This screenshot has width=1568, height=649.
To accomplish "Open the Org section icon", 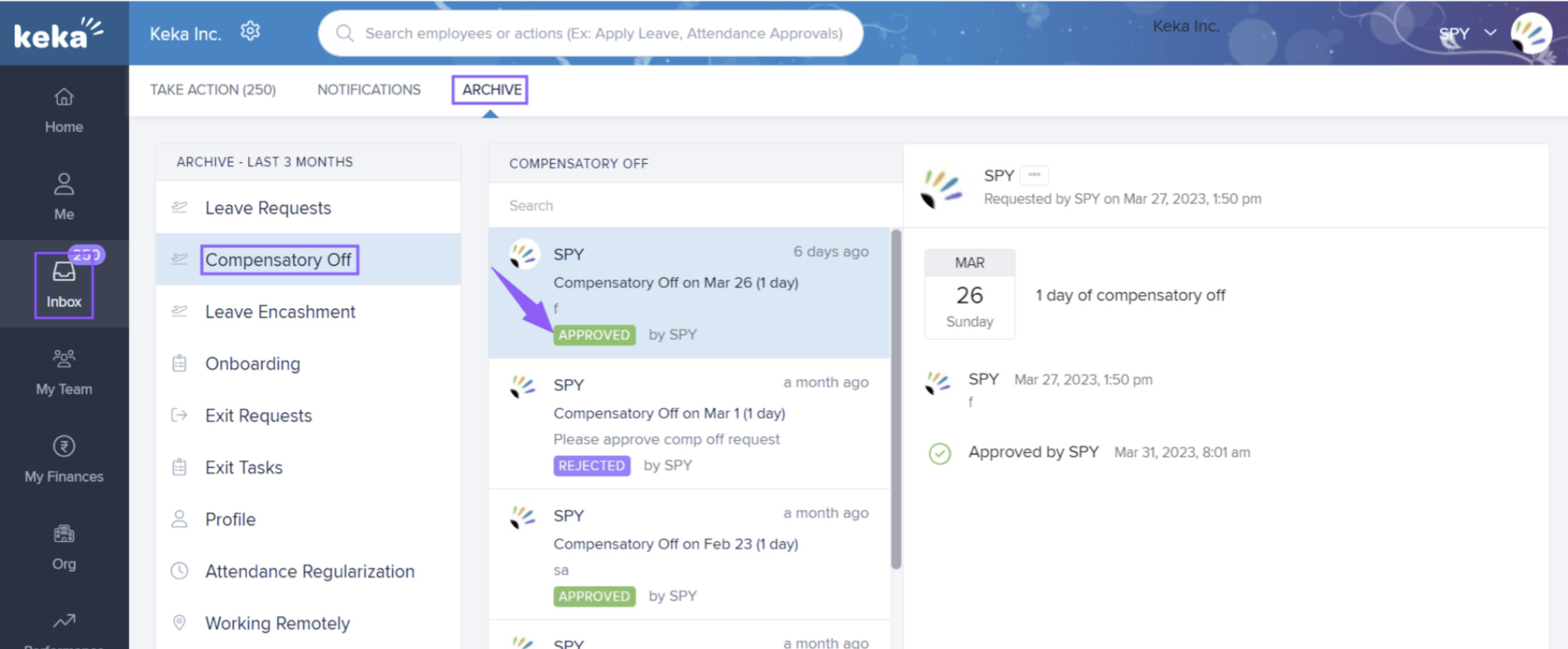I will point(64,534).
